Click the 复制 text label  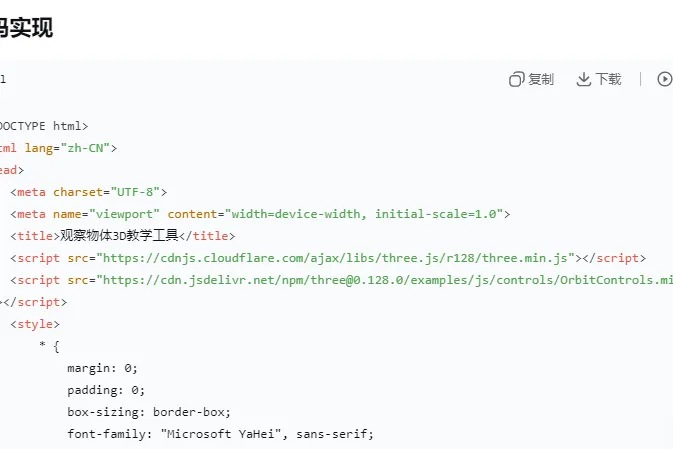(541, 79)
